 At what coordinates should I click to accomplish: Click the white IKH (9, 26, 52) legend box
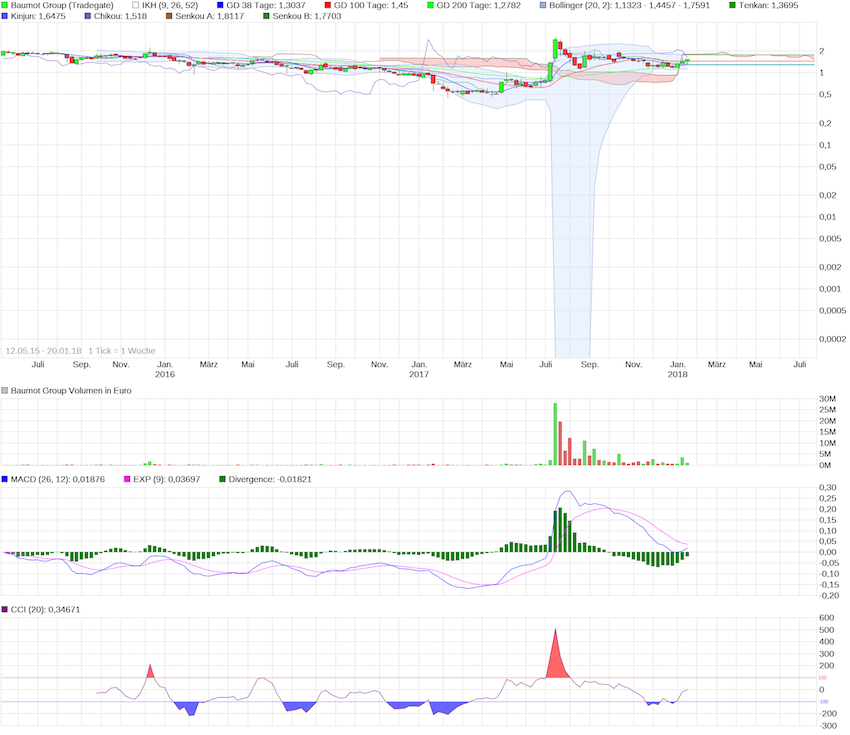[x=136, y=5]
